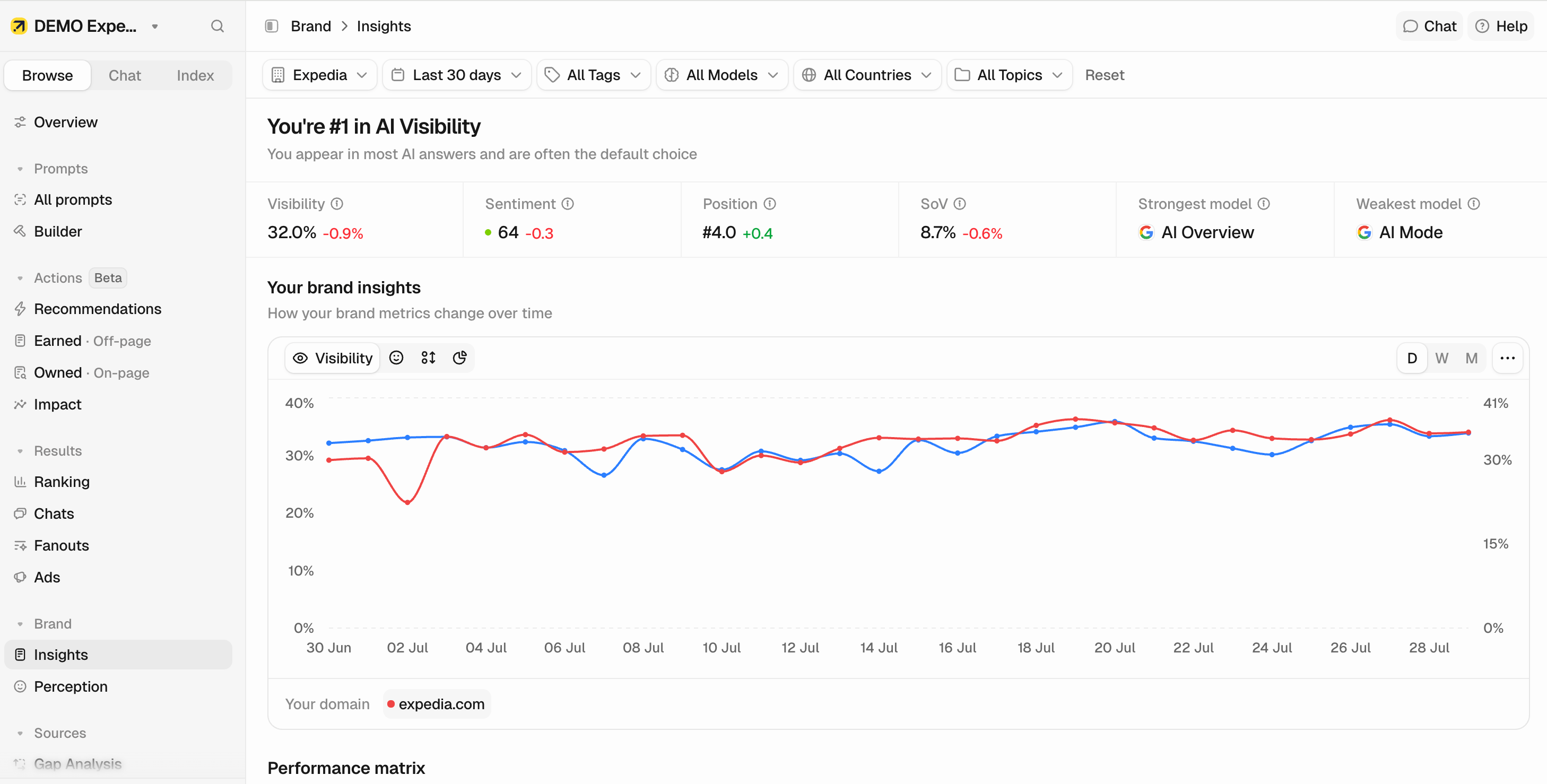
Task: Click the Position info icon
Action: point(770,204)
